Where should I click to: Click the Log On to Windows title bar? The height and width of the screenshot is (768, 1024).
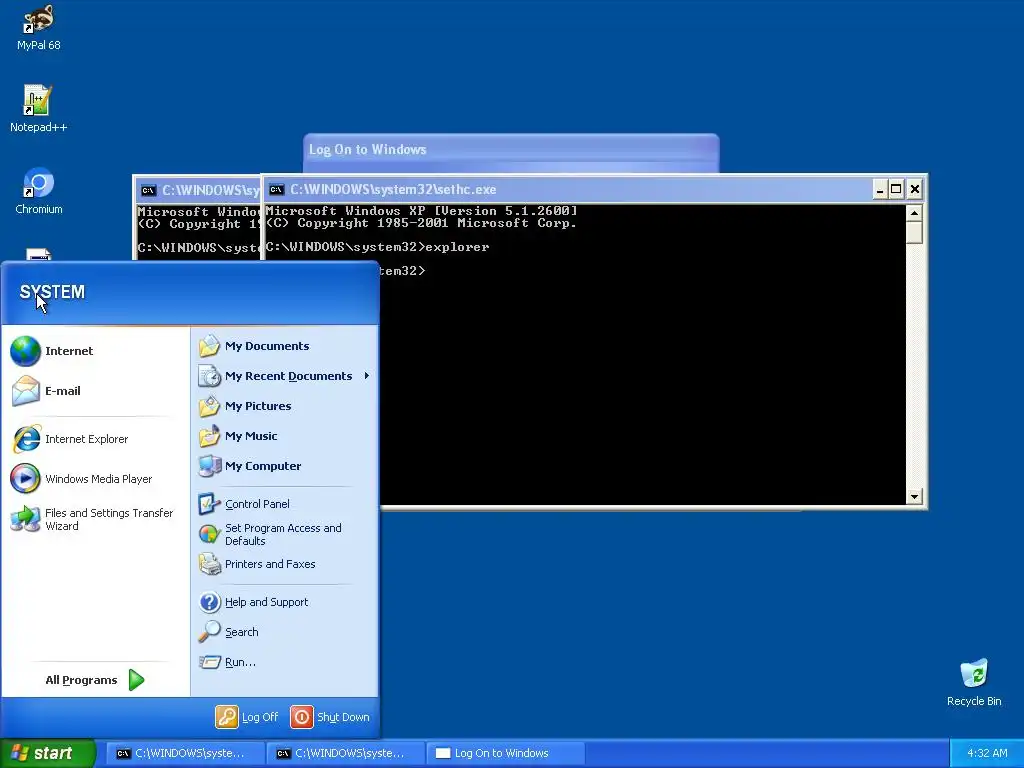click(x=511, y=150)
